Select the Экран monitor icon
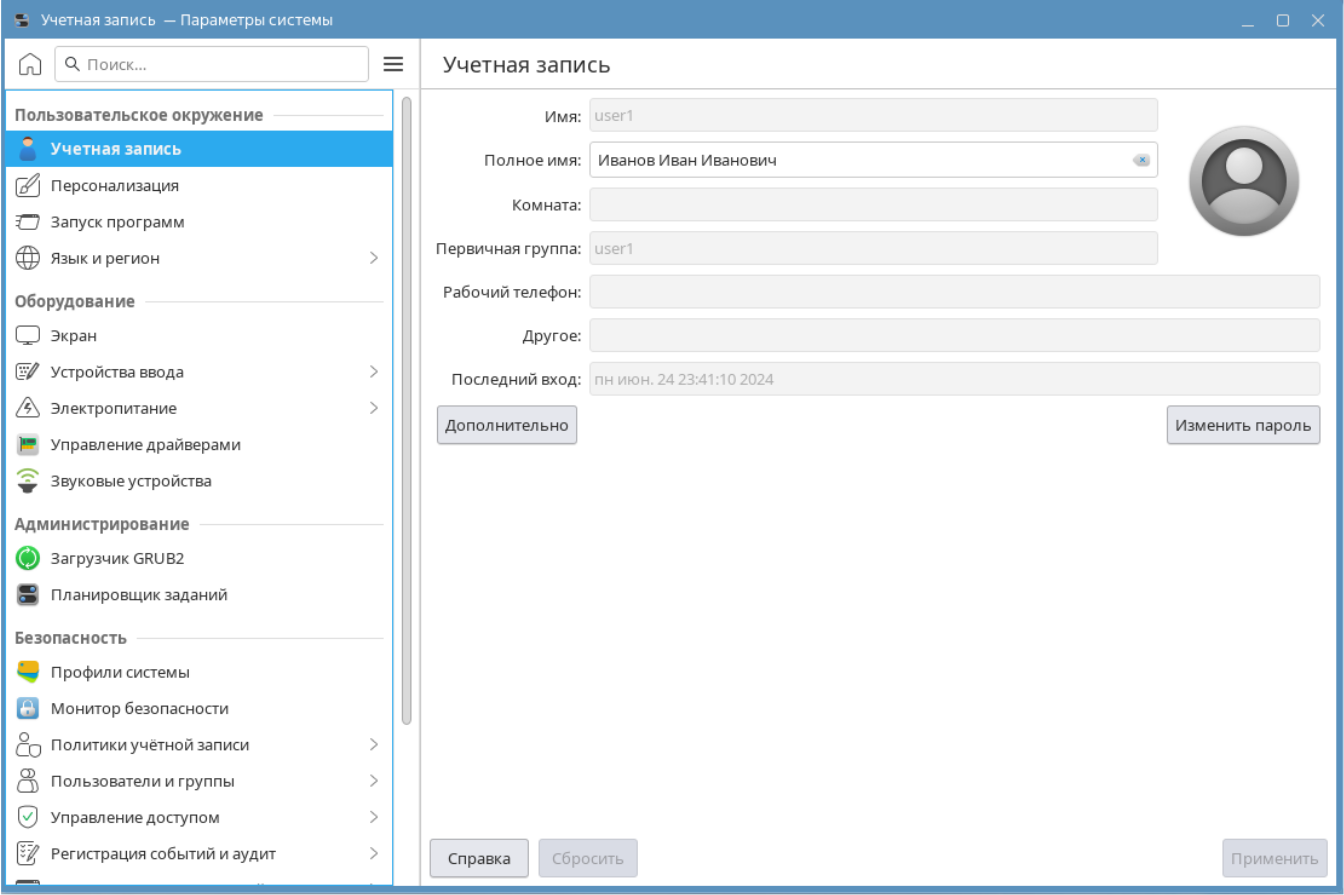Image resolution: width=1344 pixels, height=895 pixels. [x=28, y=336]
